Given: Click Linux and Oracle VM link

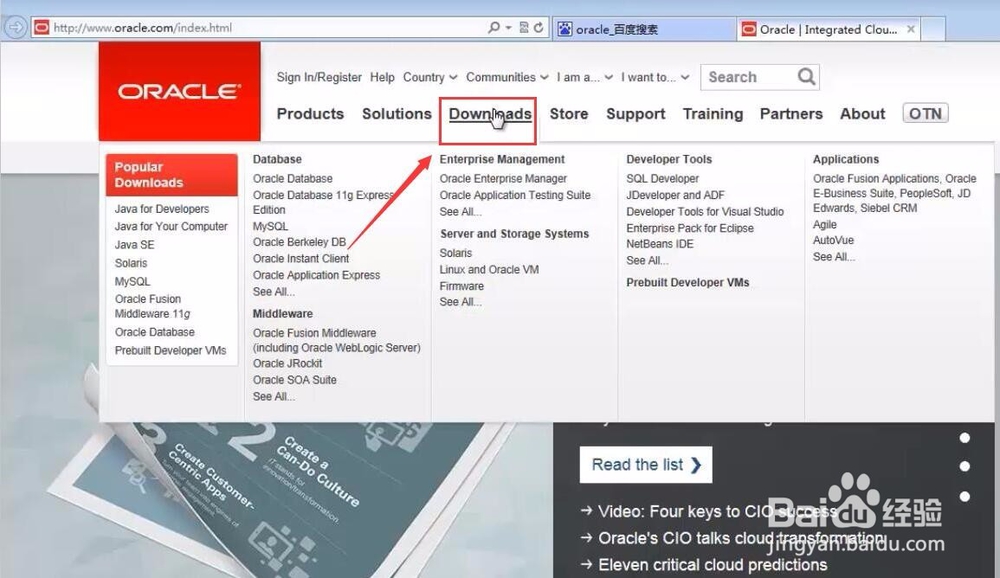Looking at the screenshot, I should point(489,269).
